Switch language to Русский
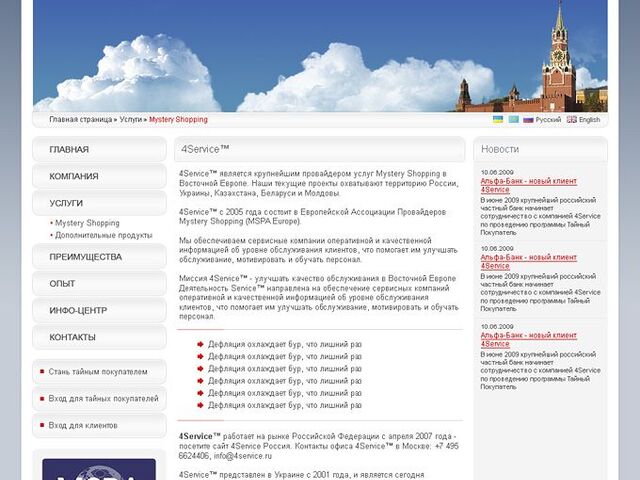This screenshot has height=480, width=640. coord(548,120)
